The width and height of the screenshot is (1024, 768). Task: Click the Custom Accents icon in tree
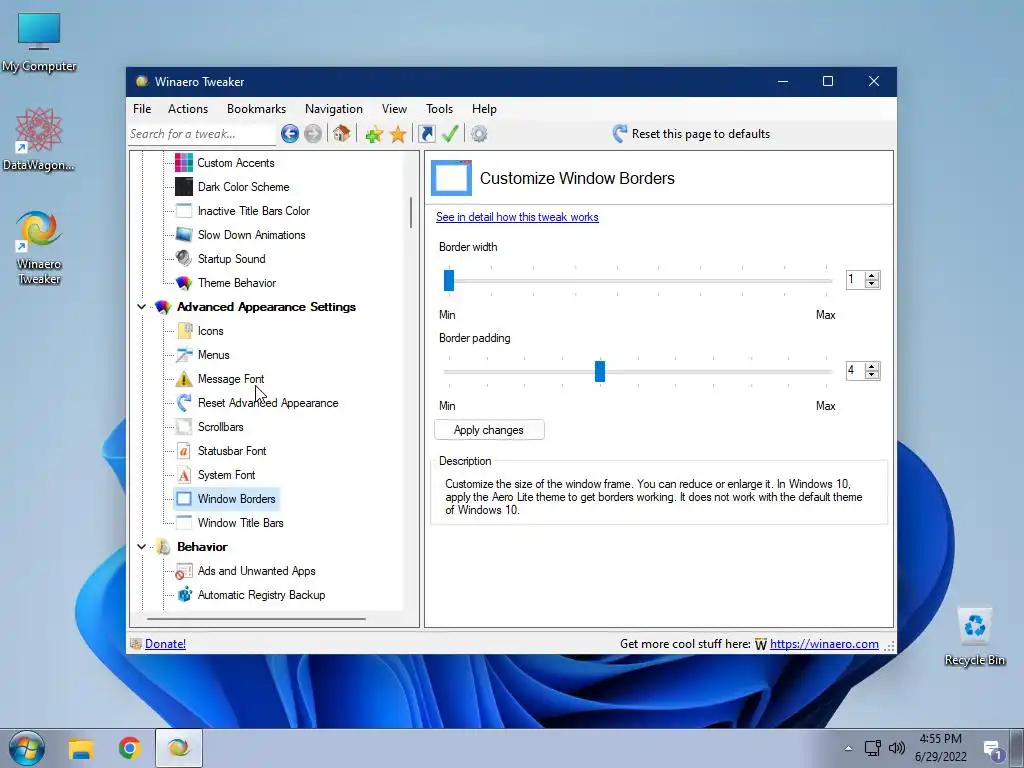point(184,163)
